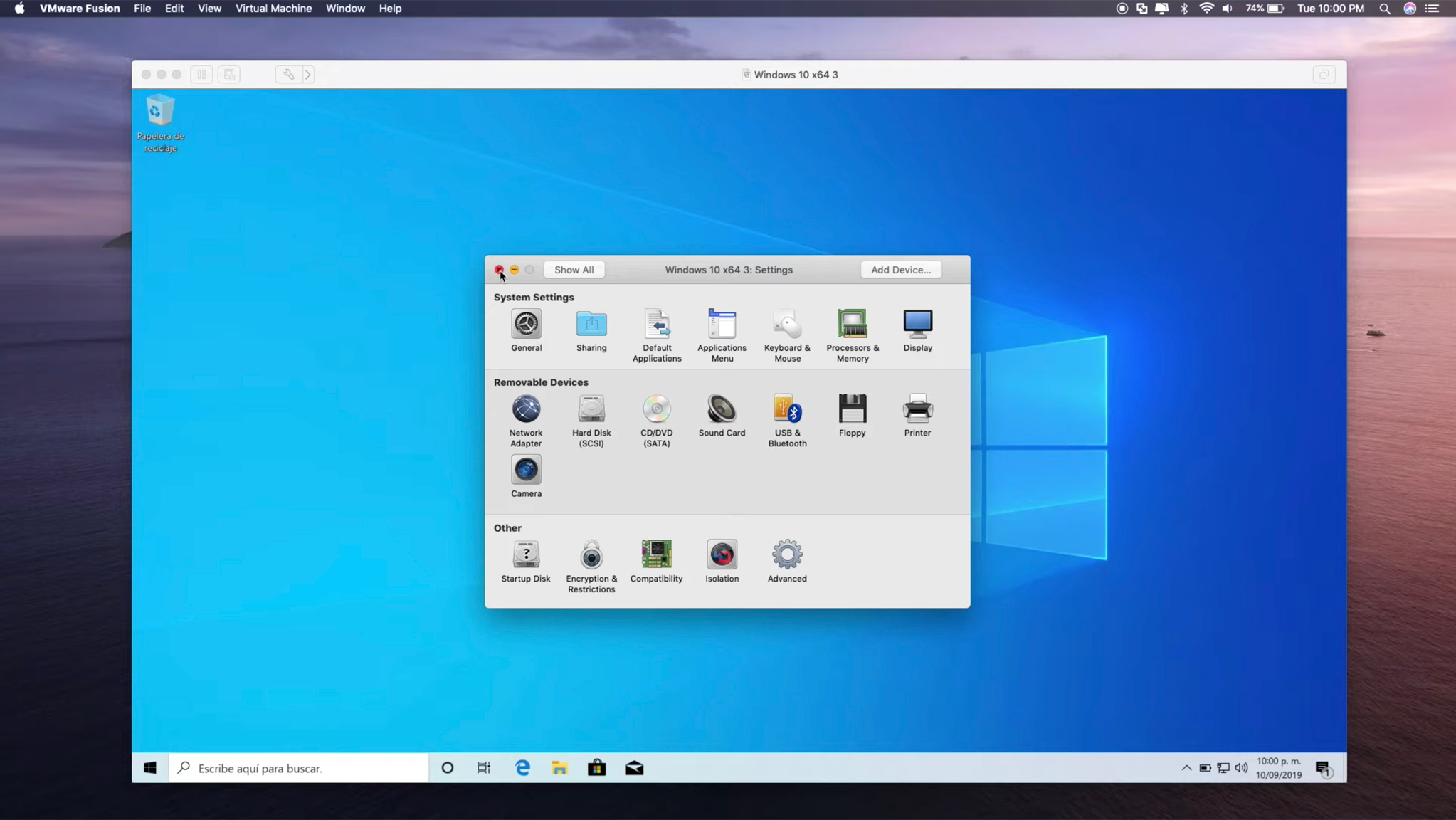Click the Add Device... button

coord(900,270)
